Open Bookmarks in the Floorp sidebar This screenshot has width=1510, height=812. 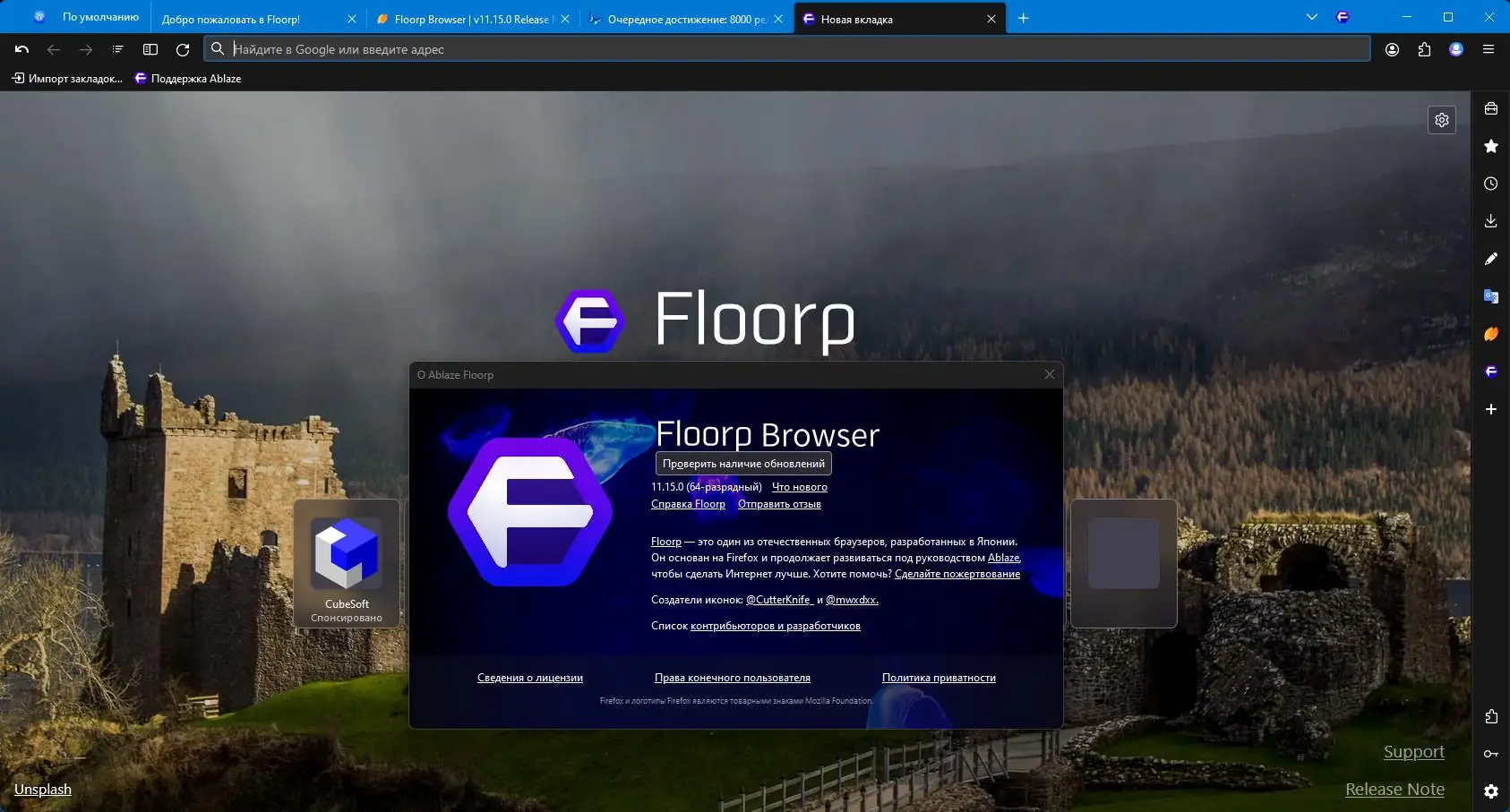click(x=1490, y=146)
